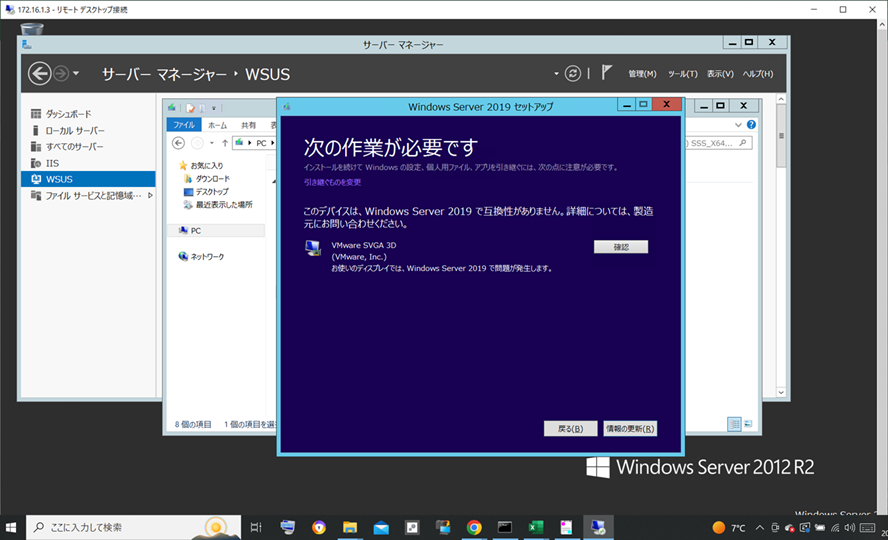Open Excel from the taskbar
The width and height of the screenshot is (888, 540).
click(535, 527)
